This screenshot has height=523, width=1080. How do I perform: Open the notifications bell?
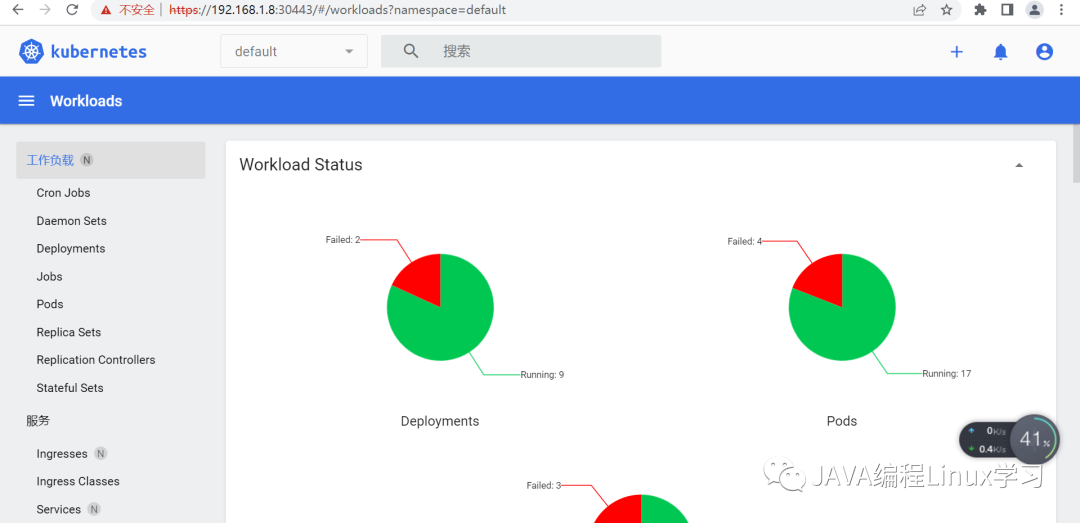[1000, 52]
